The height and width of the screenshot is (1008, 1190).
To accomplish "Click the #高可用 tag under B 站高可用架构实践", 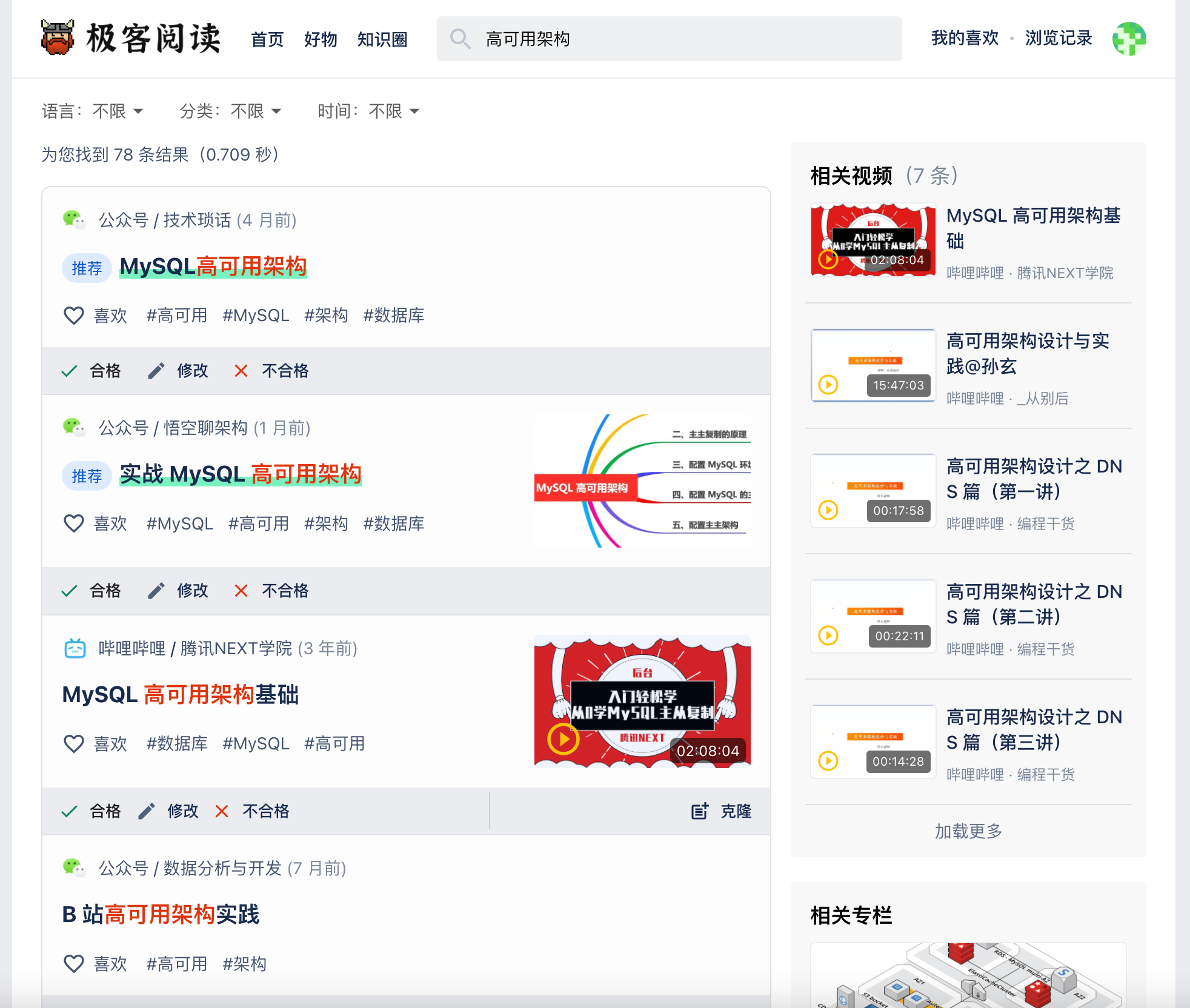I will pos(177,964).
